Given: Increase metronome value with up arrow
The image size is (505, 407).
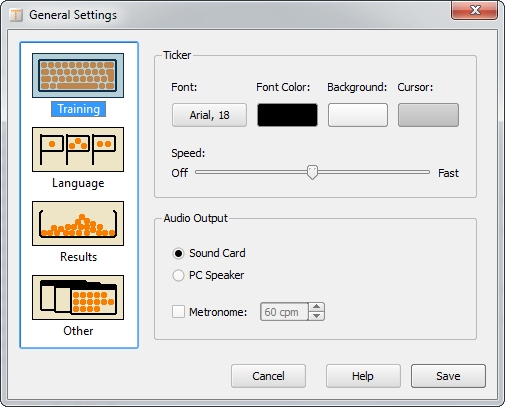Looking at the screenshot, I should pyautogui.click(x=317, y=307).
